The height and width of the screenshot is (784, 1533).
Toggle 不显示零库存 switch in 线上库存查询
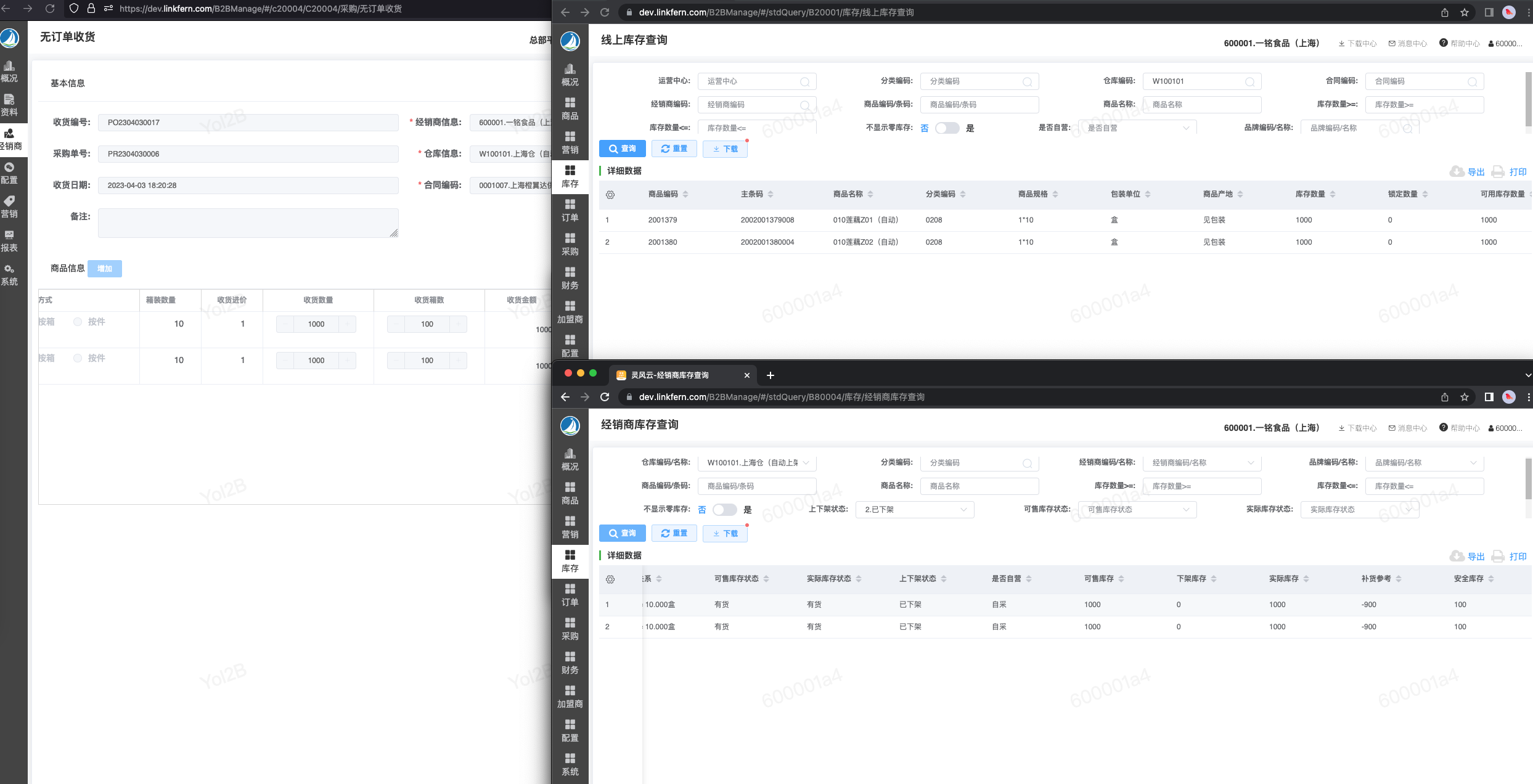coord(947,128)
